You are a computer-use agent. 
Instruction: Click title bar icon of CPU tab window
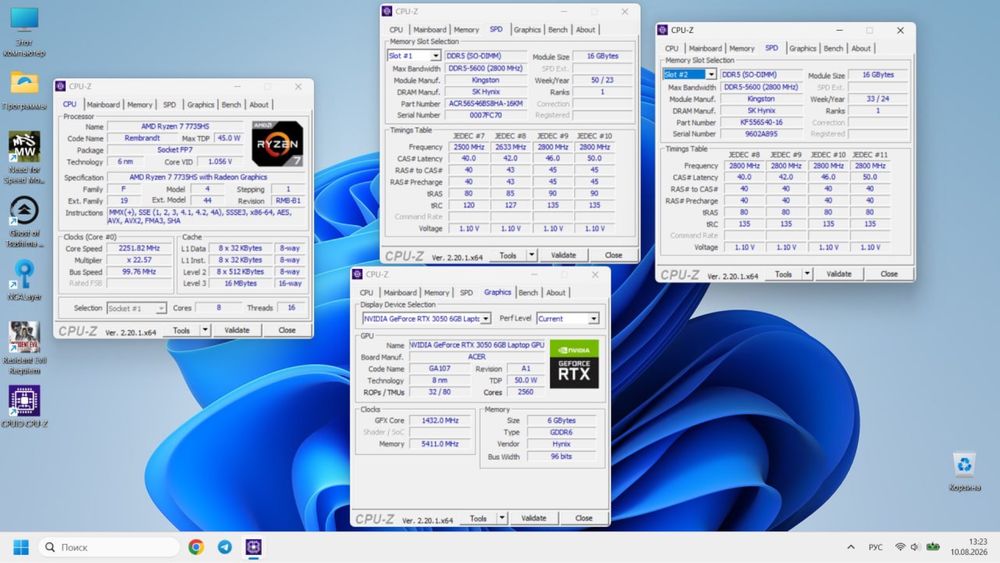[x=61, y=86]
